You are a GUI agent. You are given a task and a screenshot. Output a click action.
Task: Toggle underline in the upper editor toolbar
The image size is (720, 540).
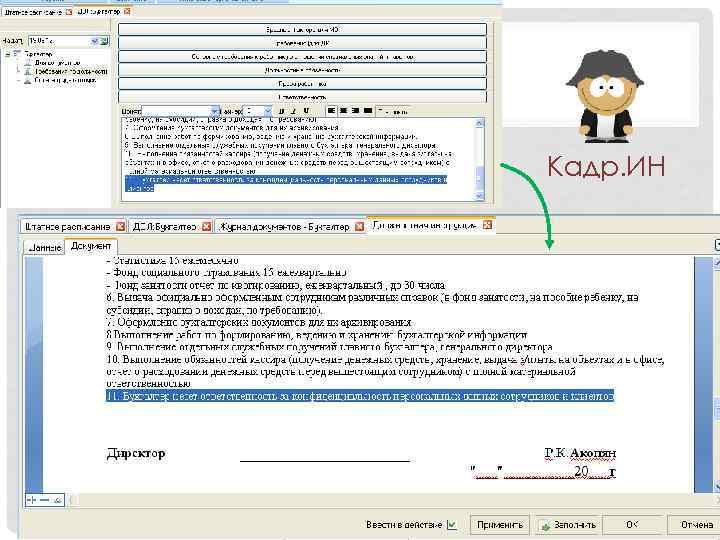306,111
